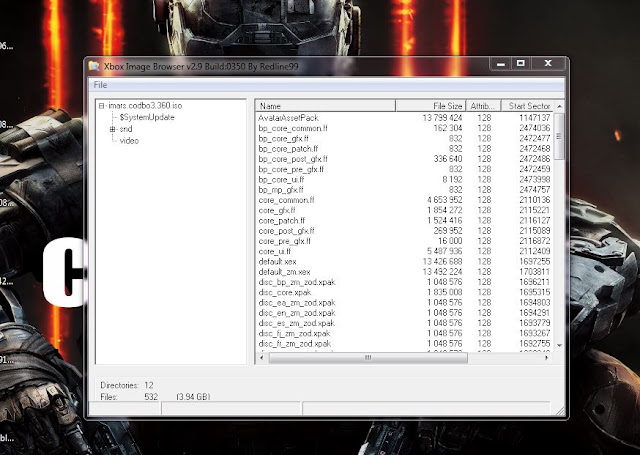The image size is (640, 455).
Task: Select file disc_fr_zm_zod.xpak
Action: point(295,344)
